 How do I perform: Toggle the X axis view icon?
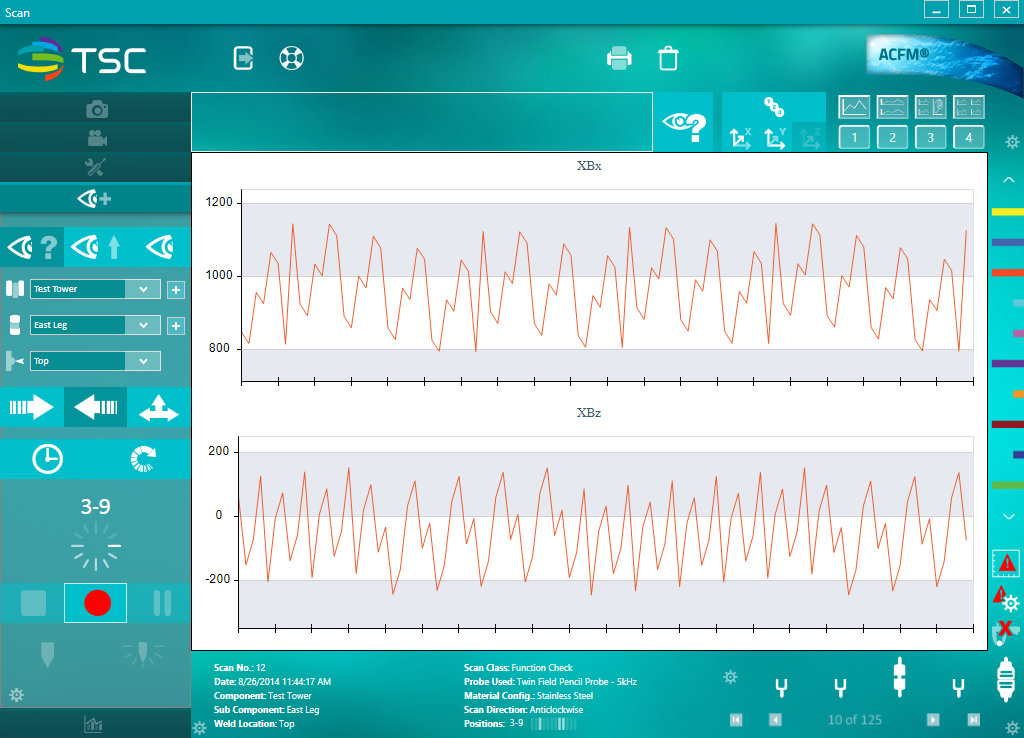coord(741,138)
